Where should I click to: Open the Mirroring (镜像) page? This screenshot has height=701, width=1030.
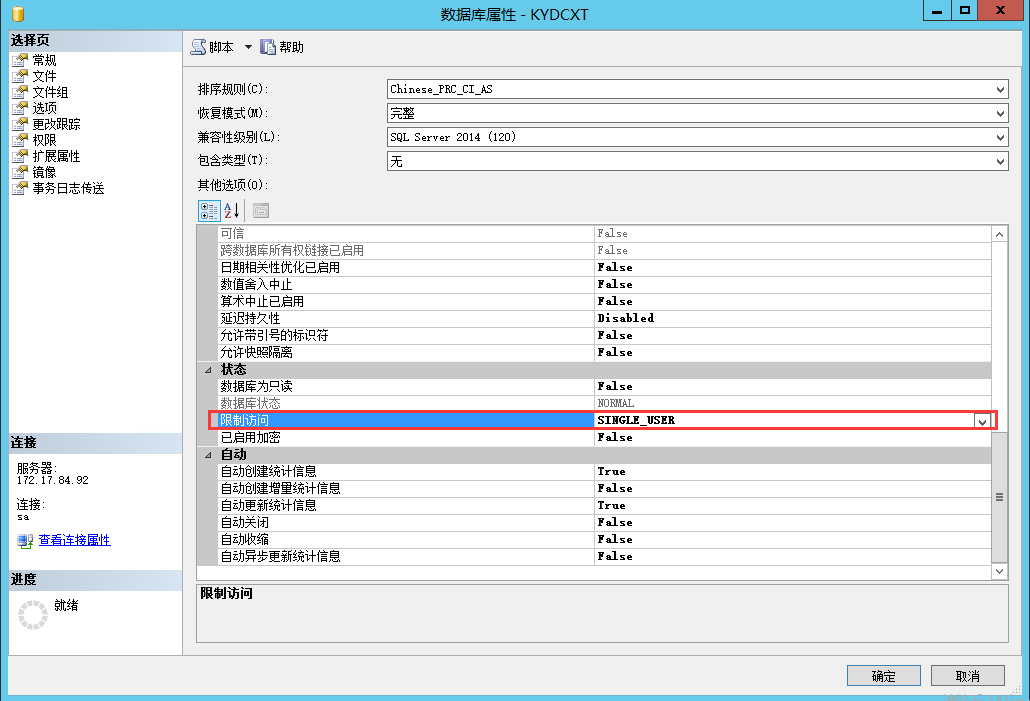click(45, 172)
